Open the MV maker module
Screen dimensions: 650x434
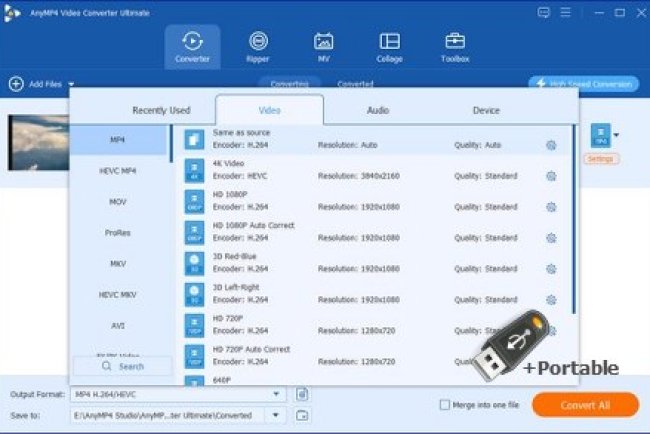click(323, 47)
